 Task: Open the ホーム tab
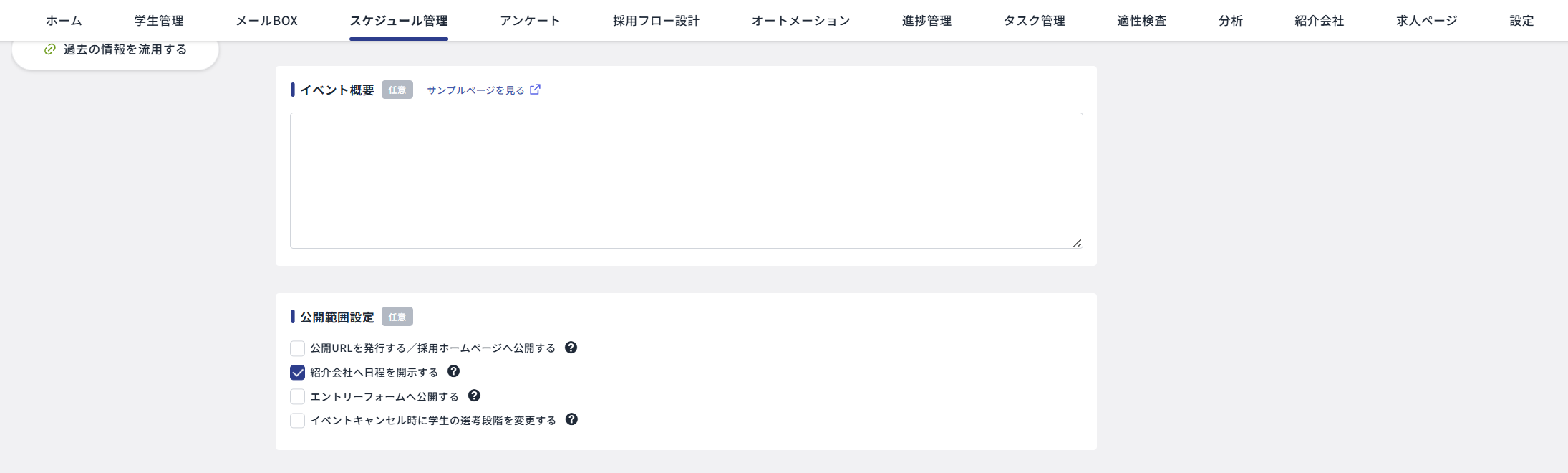tap(64, 21)
